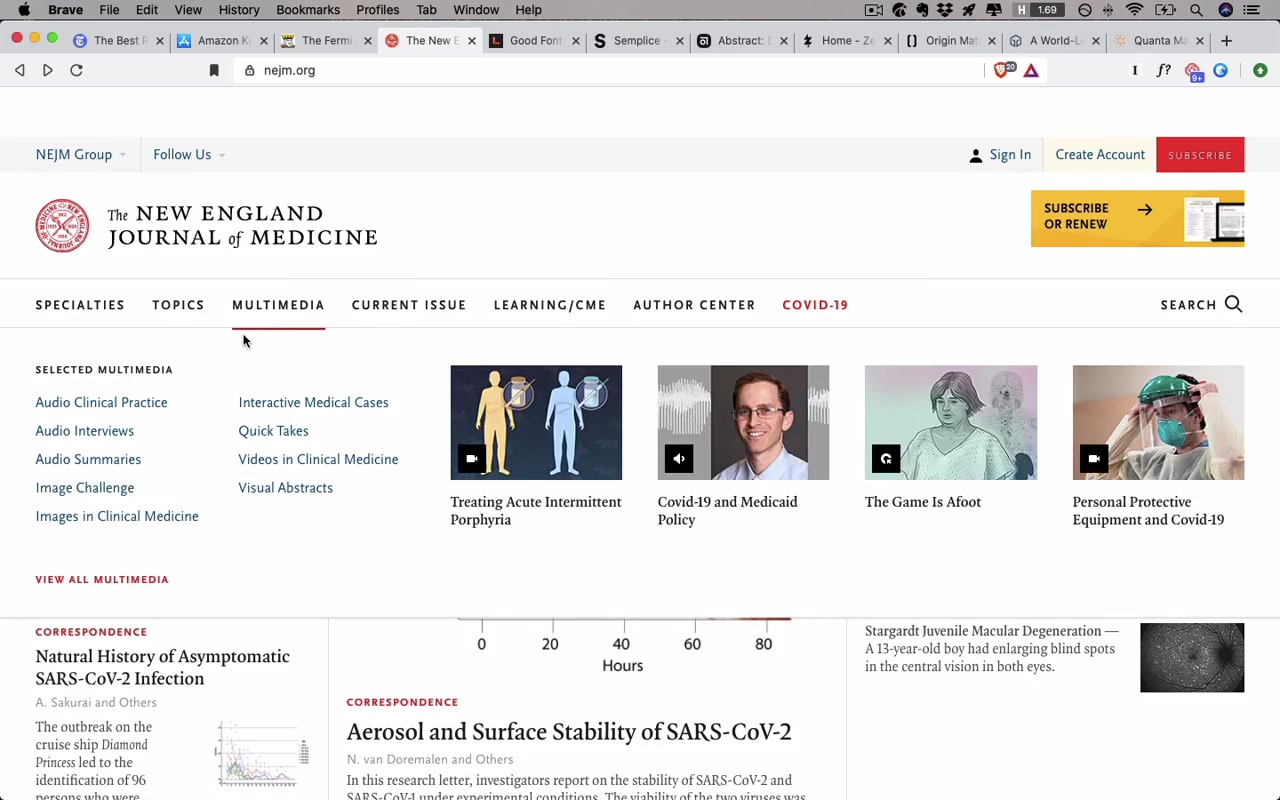Open the Topics menu

(178, 305)
